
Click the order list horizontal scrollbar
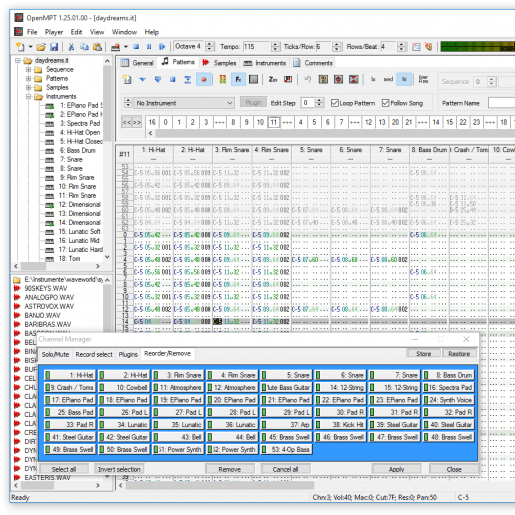tap(332, 133)
